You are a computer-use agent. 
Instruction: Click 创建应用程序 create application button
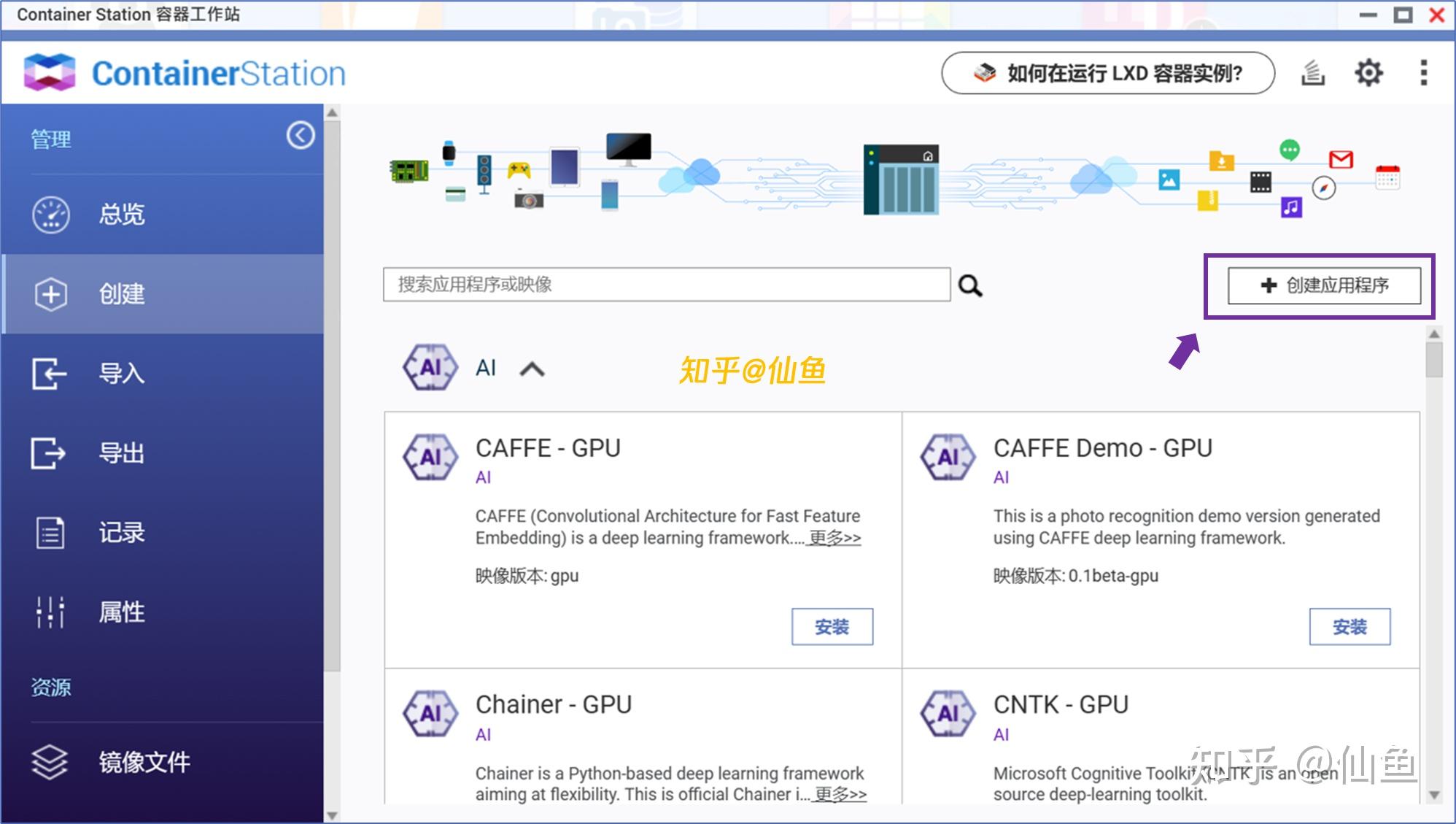[x=1324, y=285]
